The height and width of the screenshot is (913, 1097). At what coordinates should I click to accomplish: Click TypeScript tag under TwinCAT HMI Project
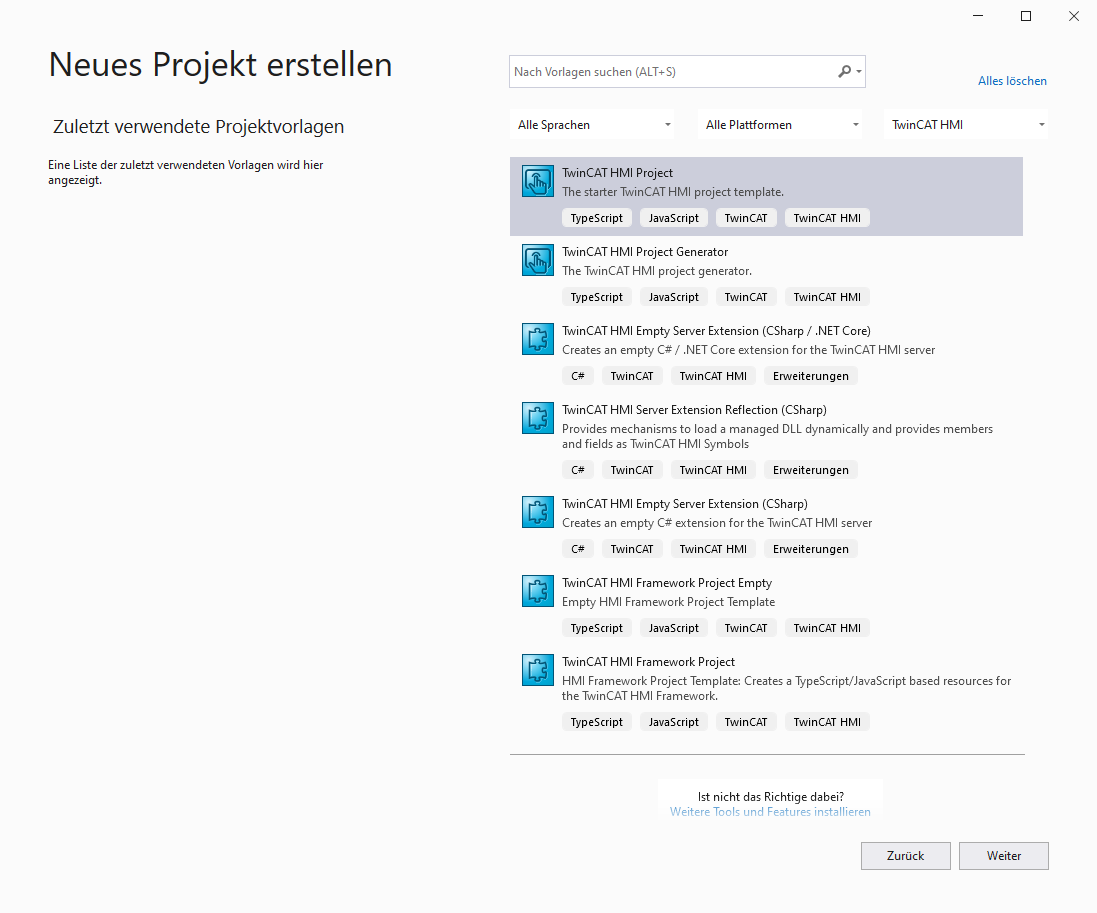(x=596, y=218)
